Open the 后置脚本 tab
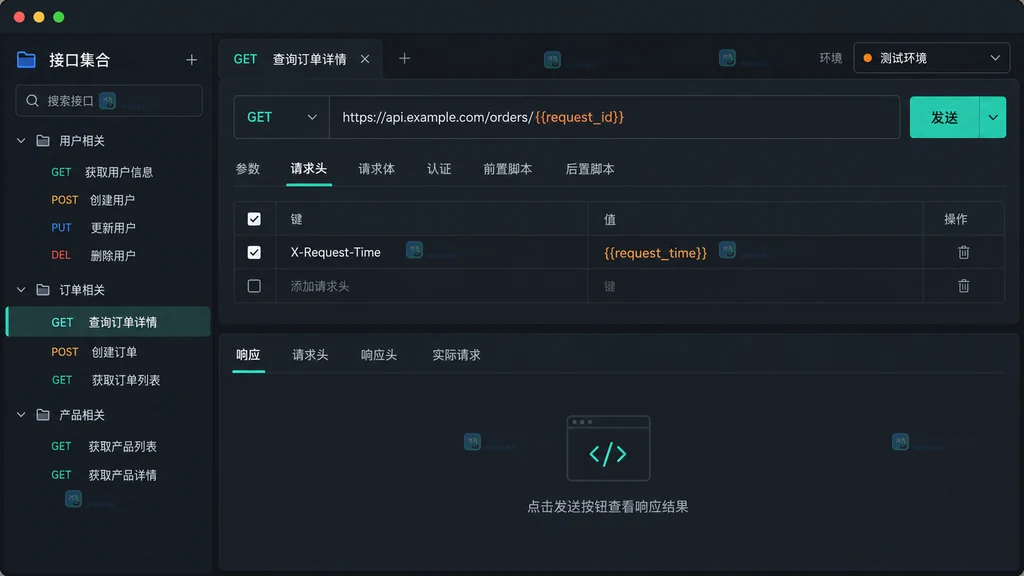 tap(590, 169)
